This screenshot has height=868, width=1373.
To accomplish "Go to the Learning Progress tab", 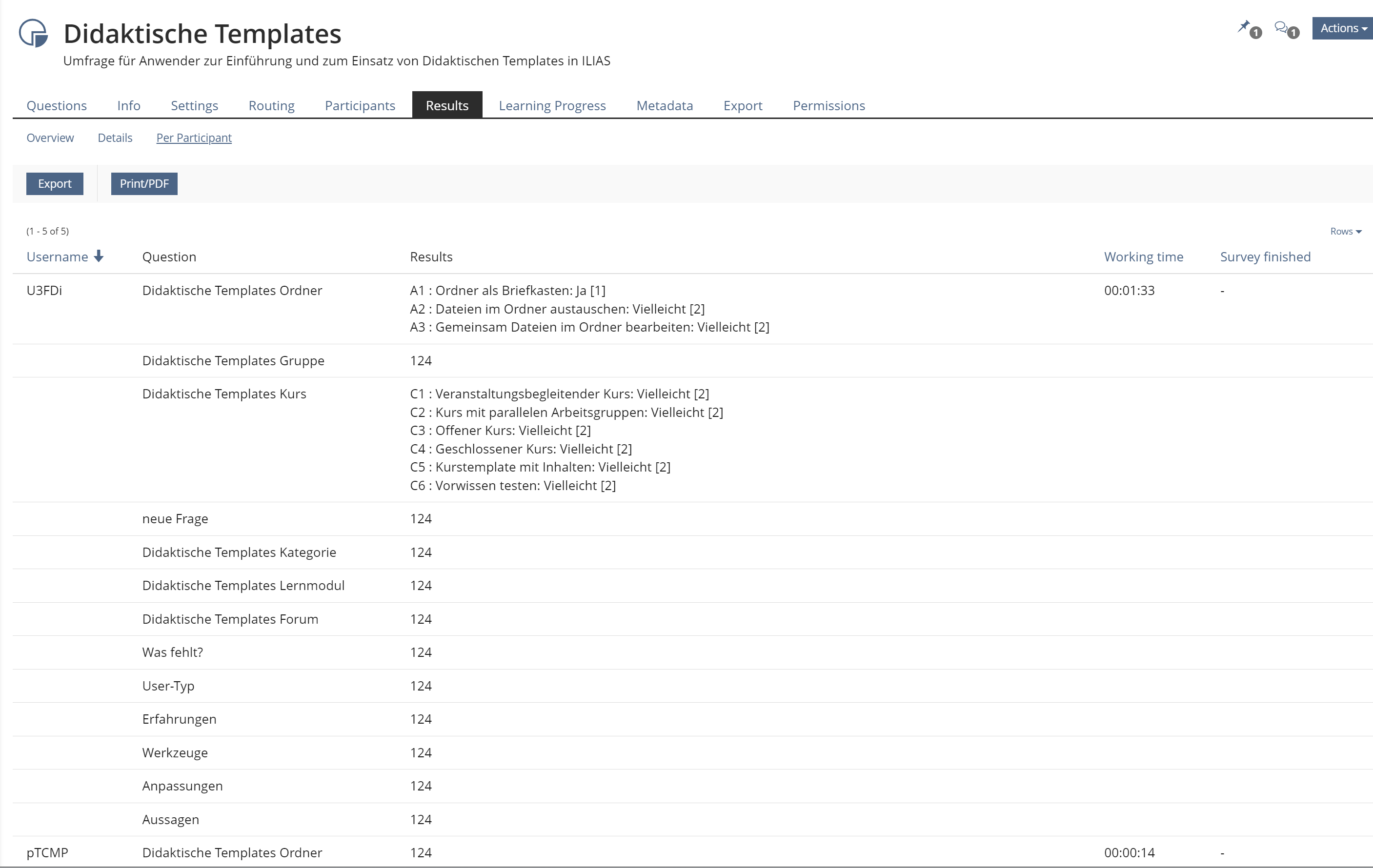I will pos(552,105).
